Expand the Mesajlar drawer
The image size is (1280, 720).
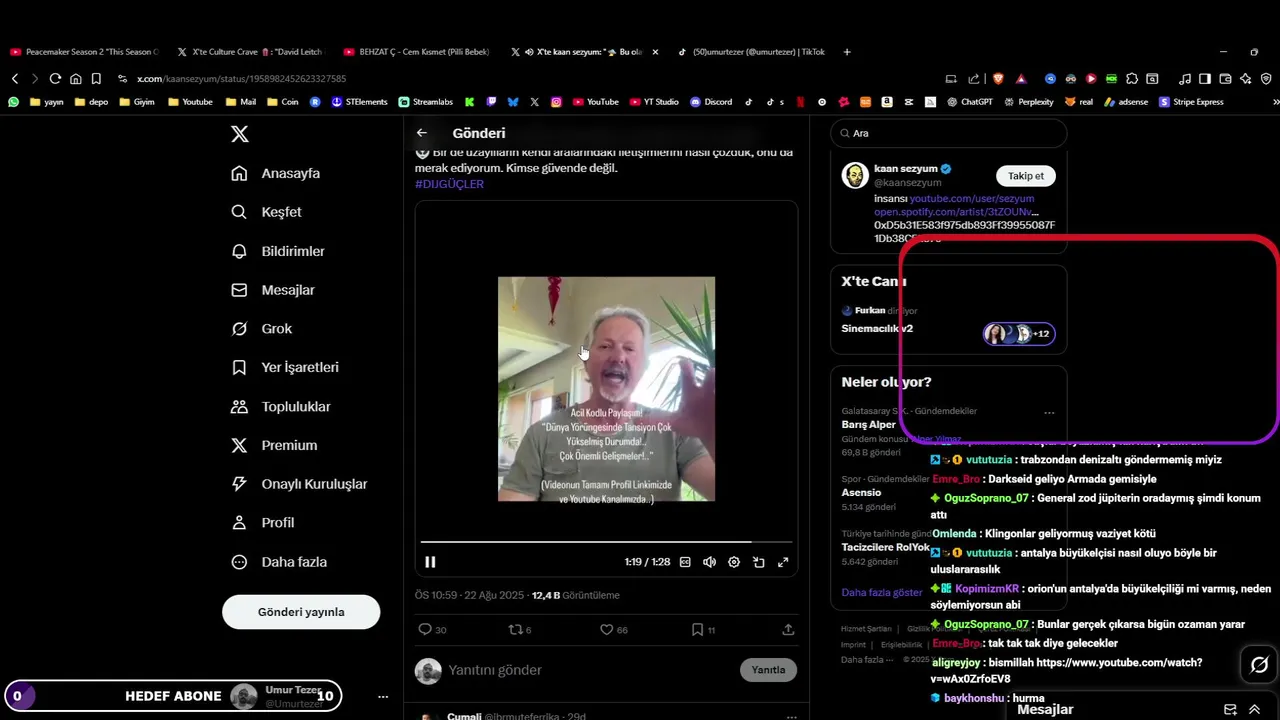click(1254, 709)
